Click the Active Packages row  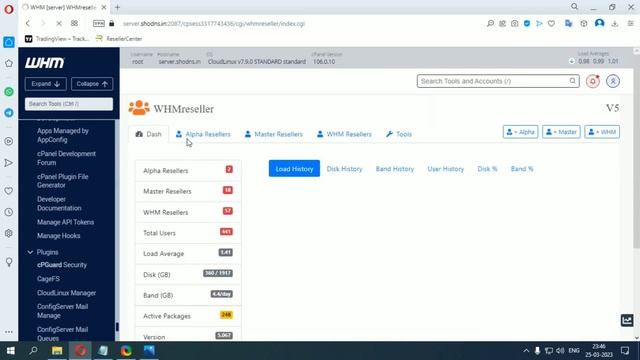coord(188,316)
